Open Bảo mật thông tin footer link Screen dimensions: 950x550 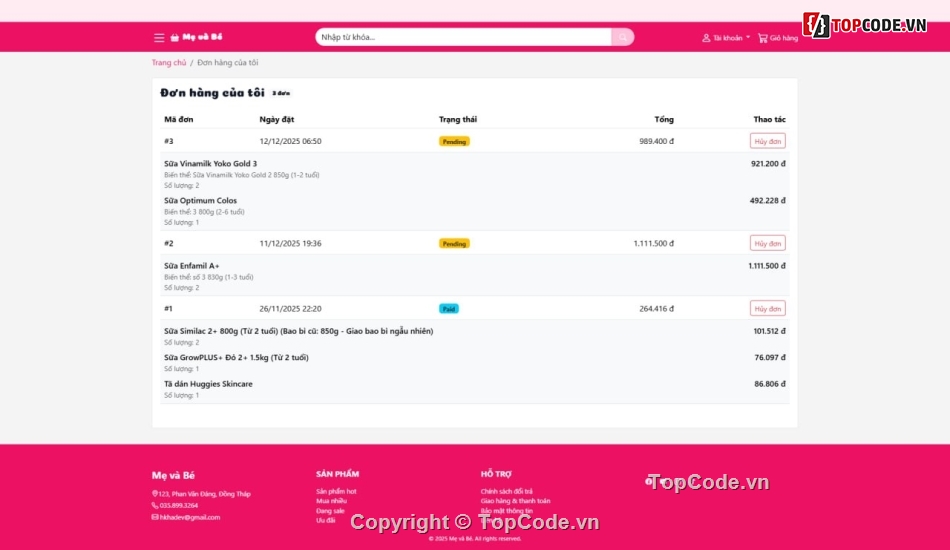click(507, 511)
